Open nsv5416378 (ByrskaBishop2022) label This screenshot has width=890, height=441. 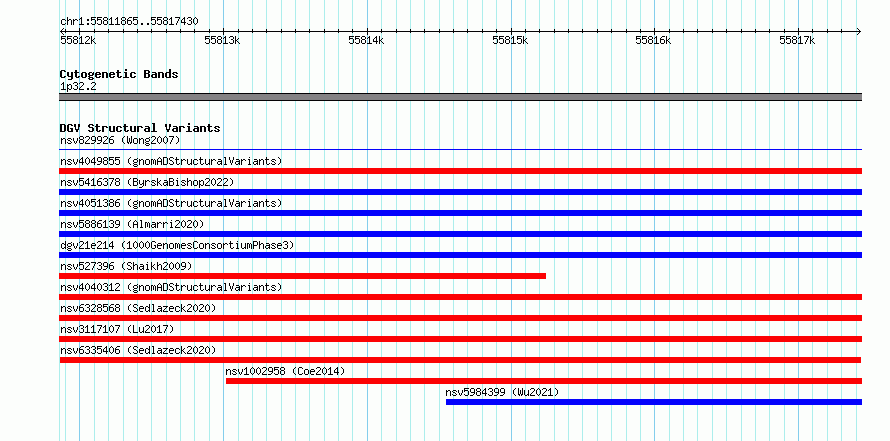coord(147,182)
